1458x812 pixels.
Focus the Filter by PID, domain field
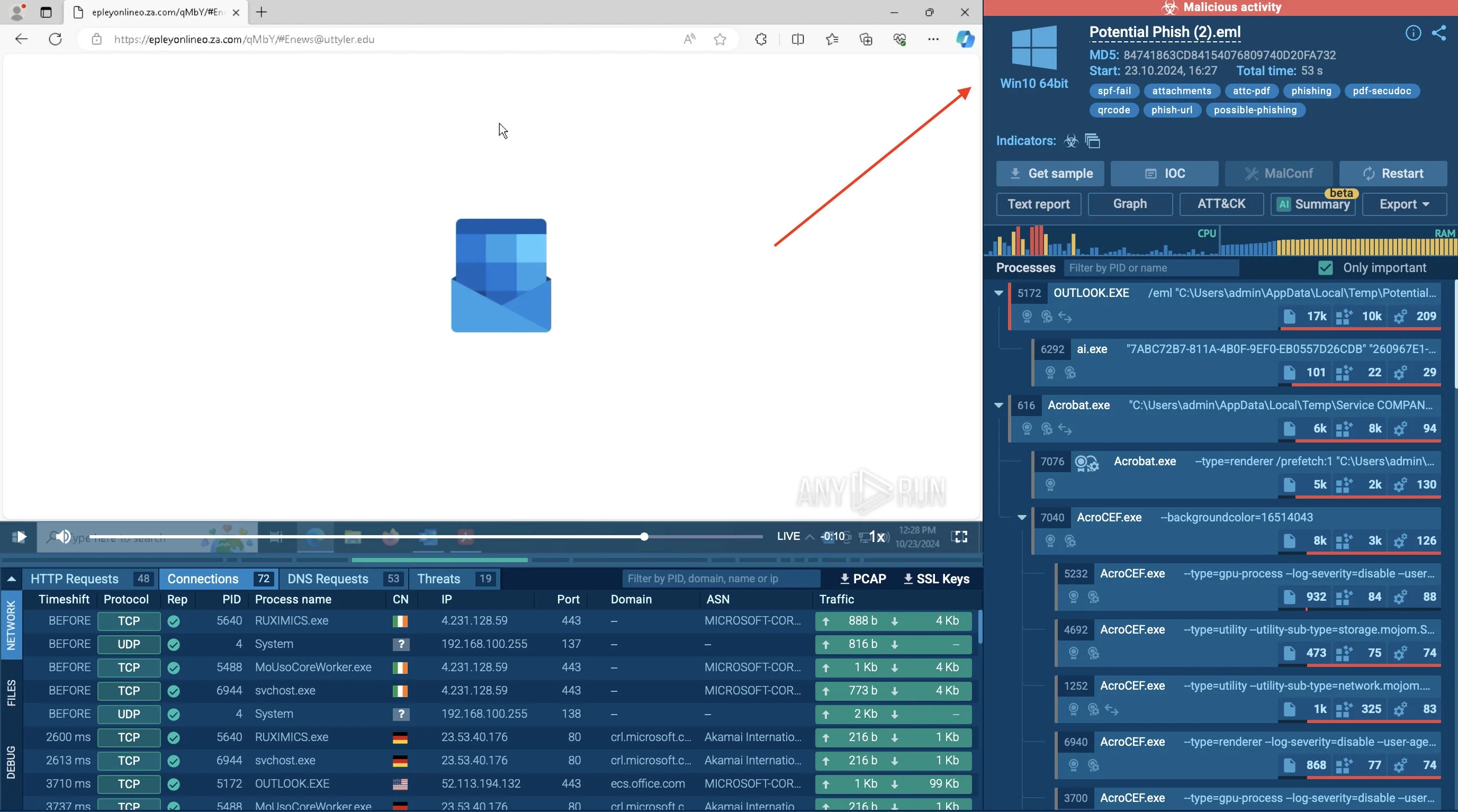[721, 579]
